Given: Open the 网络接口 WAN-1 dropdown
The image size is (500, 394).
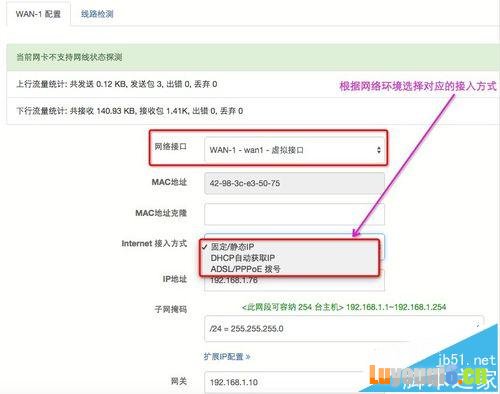Looking at the screenshot, I should [x=294, y=150].
